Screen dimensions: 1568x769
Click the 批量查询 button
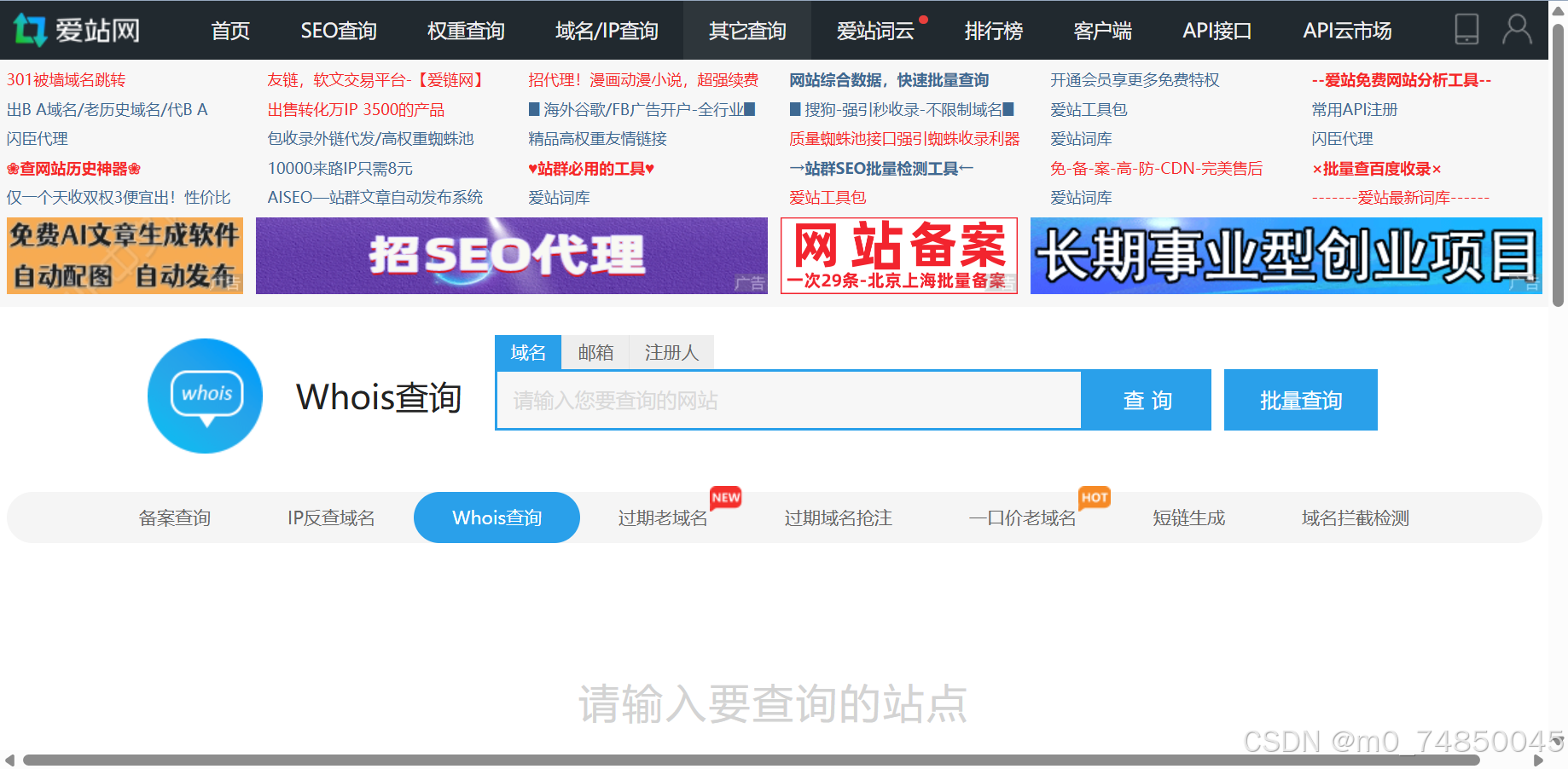tap(1301, 400)
